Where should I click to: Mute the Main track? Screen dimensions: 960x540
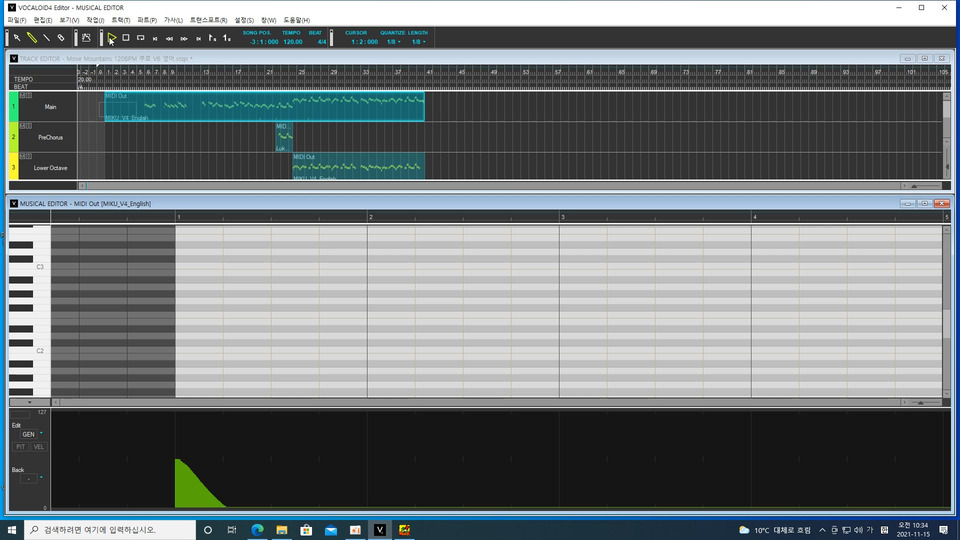[23, 96]
